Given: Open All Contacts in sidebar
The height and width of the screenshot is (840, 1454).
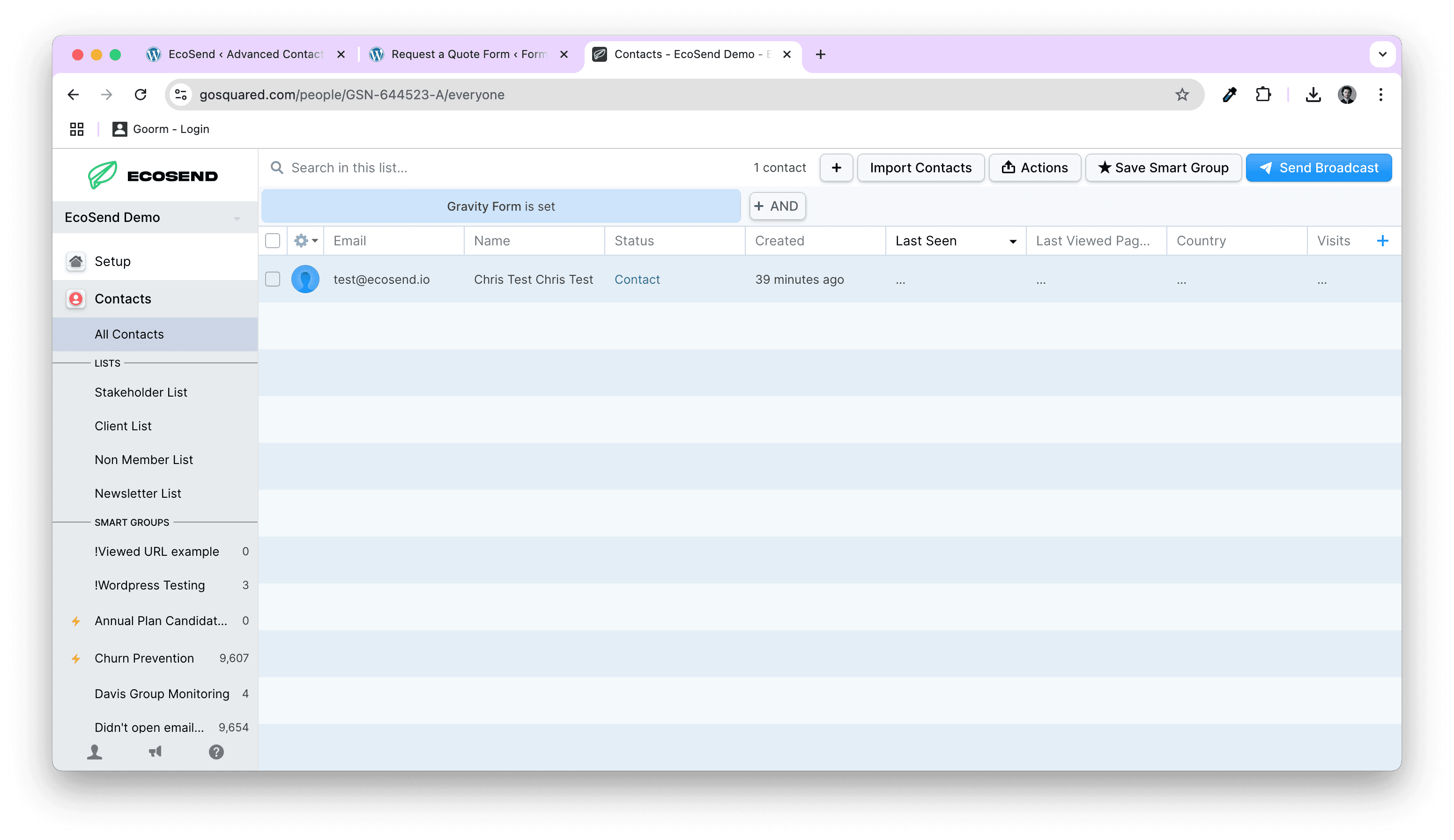Looking at the screenshot, I should (155, 334).
